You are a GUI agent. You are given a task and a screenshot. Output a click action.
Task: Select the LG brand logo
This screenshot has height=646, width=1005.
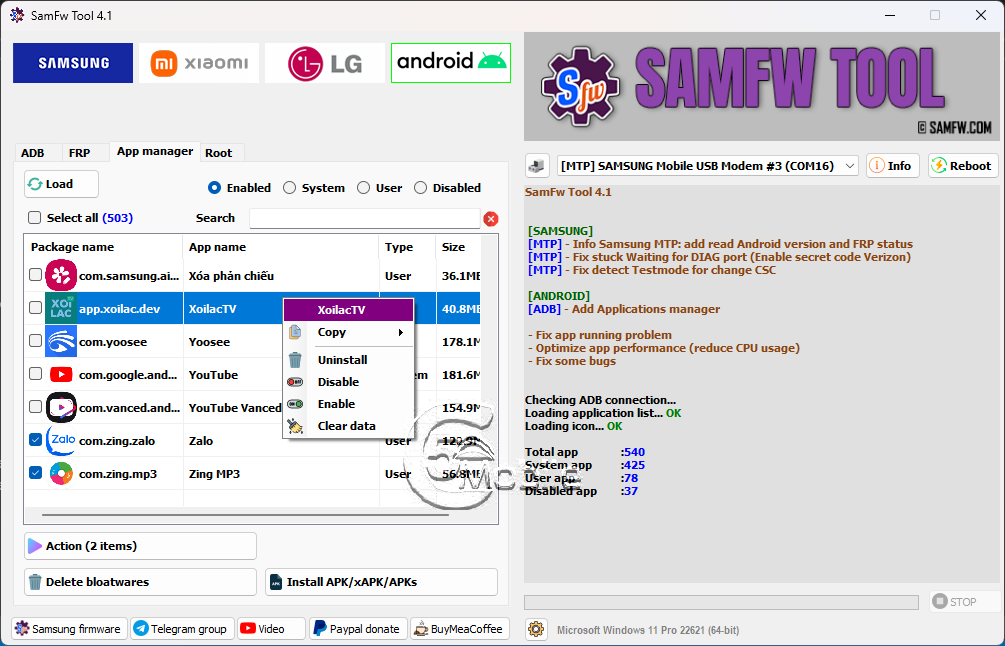tap(325, 63)
